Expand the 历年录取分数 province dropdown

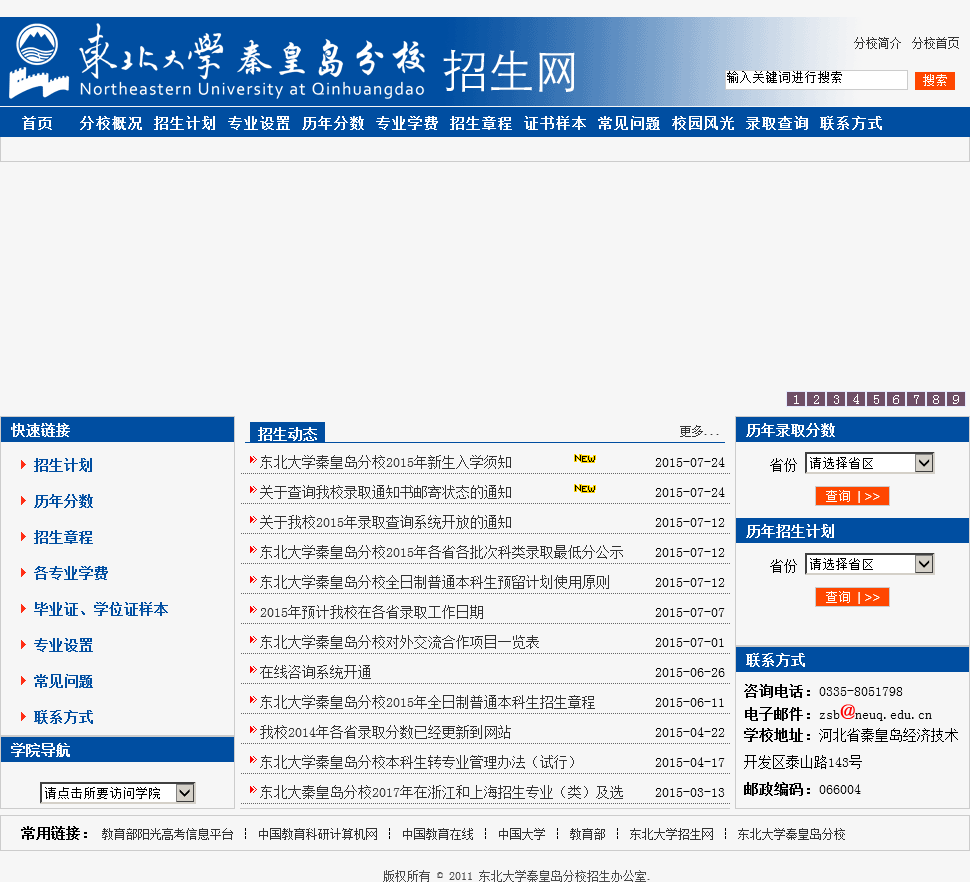[x=869, y=463]
